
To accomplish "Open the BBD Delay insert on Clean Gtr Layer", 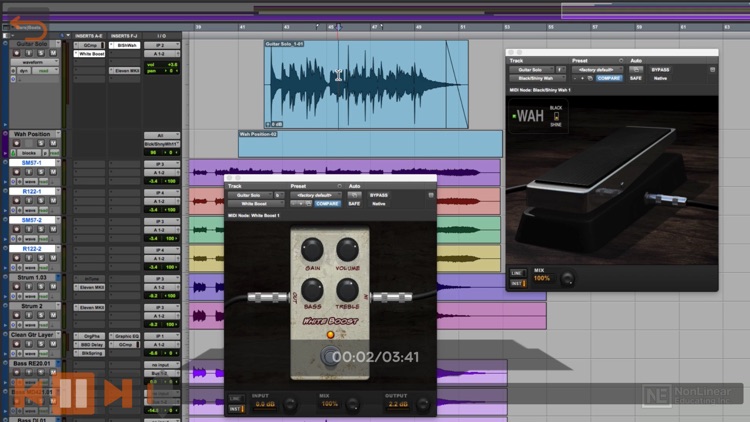I will 89,345.
